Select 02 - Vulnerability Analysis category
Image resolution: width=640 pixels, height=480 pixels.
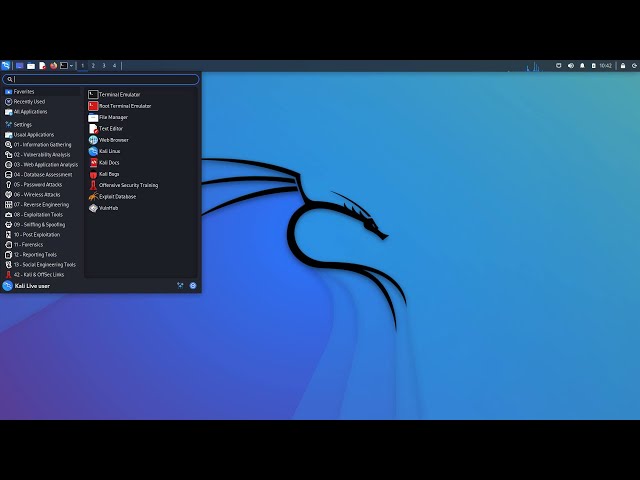click(x=42, y=155)
